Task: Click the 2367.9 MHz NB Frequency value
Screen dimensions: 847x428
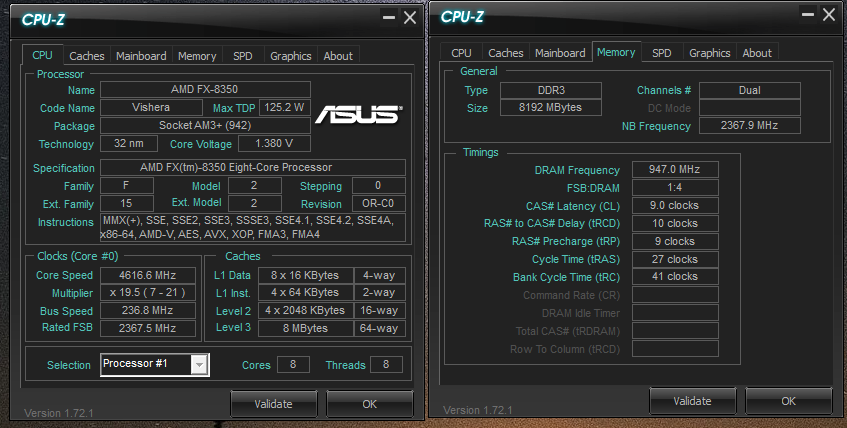Action: coord(750,125)
